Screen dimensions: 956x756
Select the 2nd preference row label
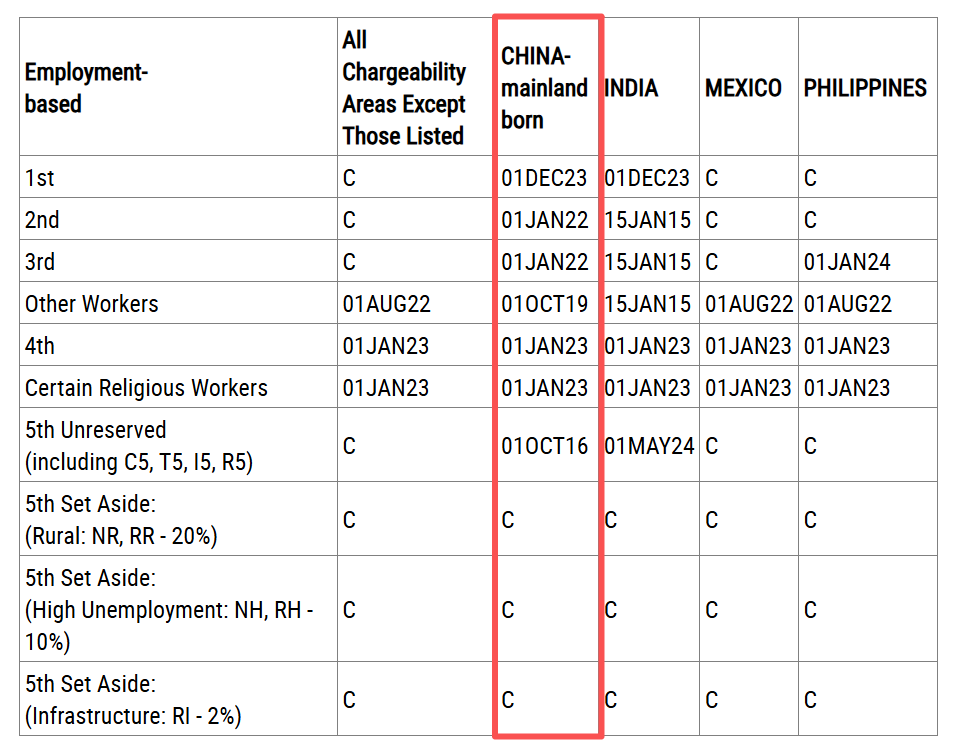point(42,220)
